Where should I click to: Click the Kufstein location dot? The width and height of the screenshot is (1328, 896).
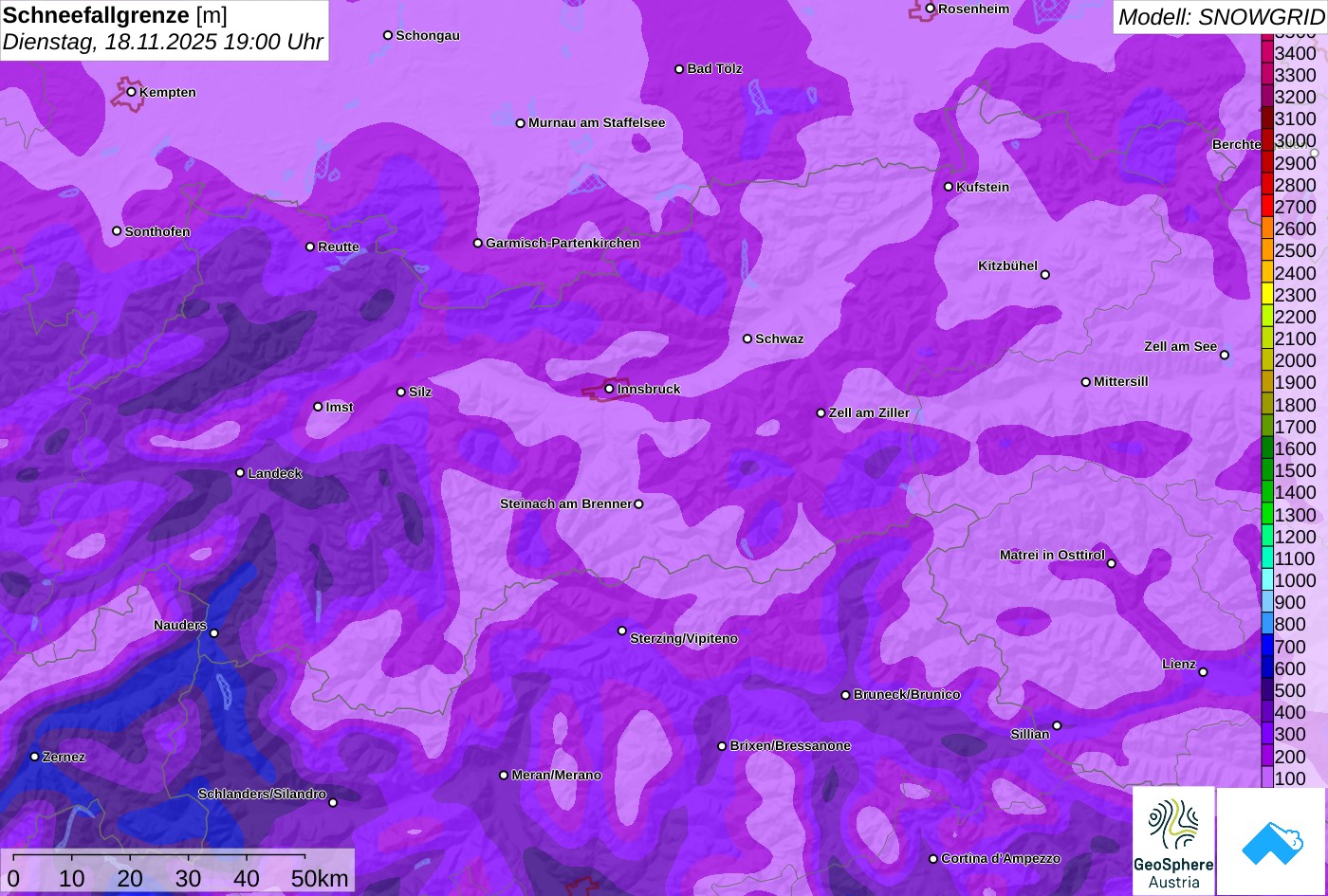[x=949, y=187]
